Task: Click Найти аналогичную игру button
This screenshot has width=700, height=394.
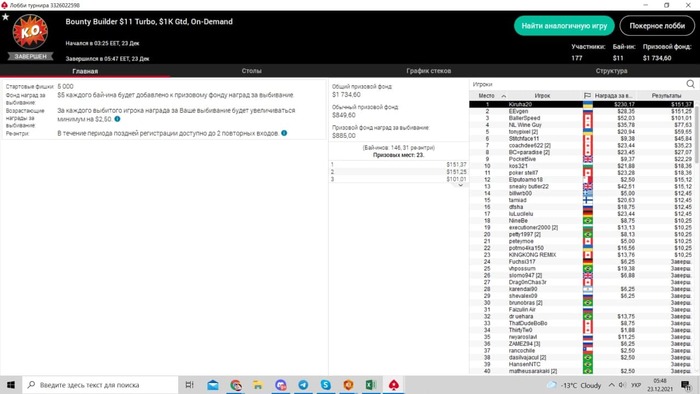Action: (x=564, y=26)
